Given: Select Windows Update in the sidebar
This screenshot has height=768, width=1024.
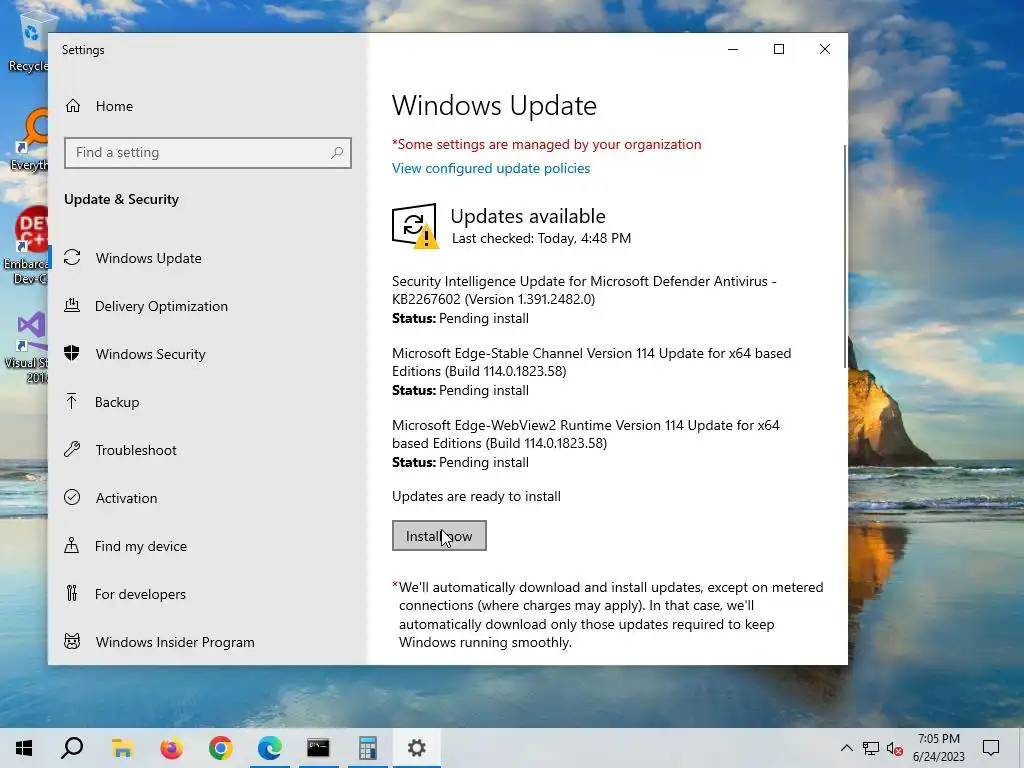Looking at the screenshot, I should coord(208,258).
